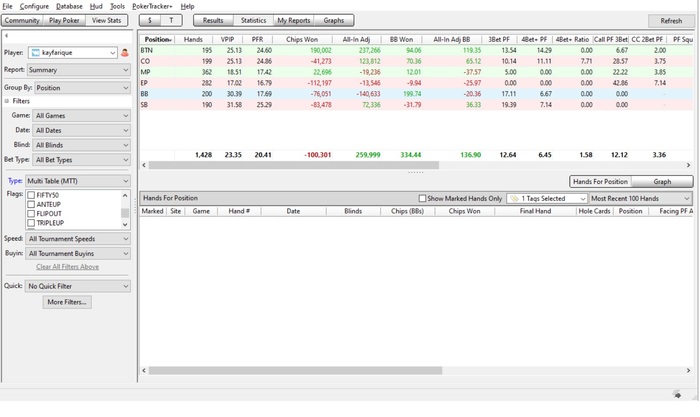Open the Player dropdown showing kayfarique

pyautogui.click(x=73, y=53)
